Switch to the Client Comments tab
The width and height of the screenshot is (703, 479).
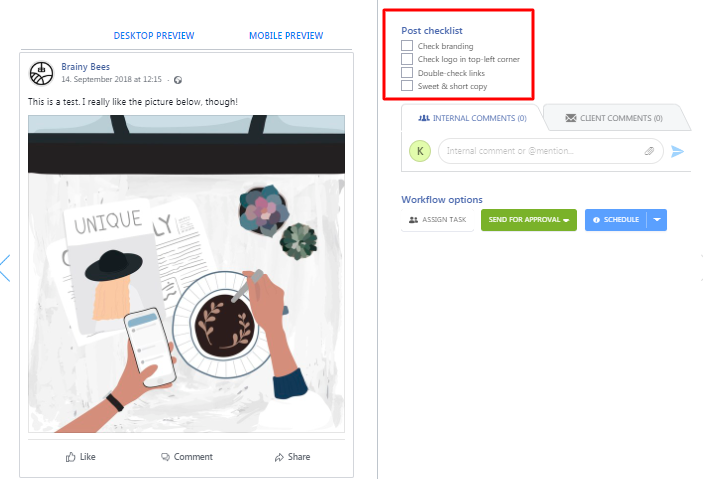click(614, 118)
